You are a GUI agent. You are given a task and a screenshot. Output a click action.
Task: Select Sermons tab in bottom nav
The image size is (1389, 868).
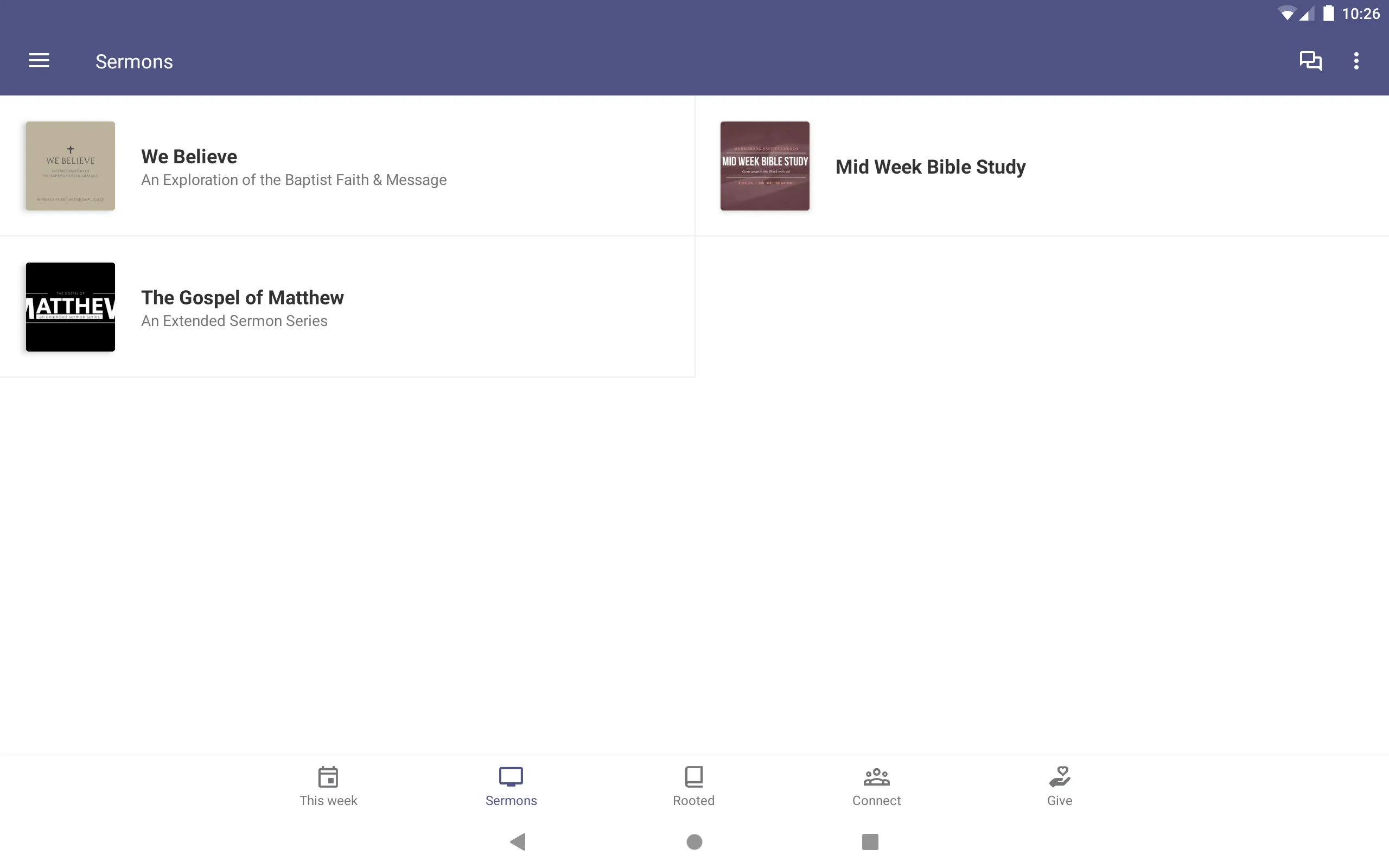pos(511,785)
